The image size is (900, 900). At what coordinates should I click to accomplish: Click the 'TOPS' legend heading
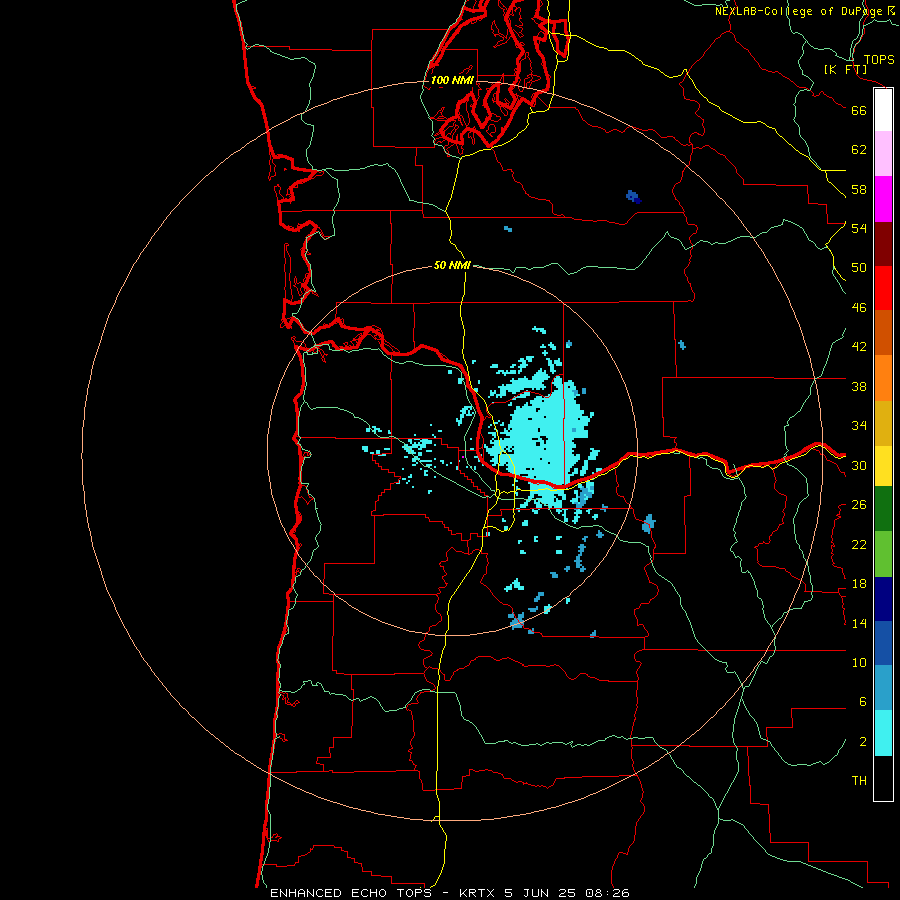[879, 59]
